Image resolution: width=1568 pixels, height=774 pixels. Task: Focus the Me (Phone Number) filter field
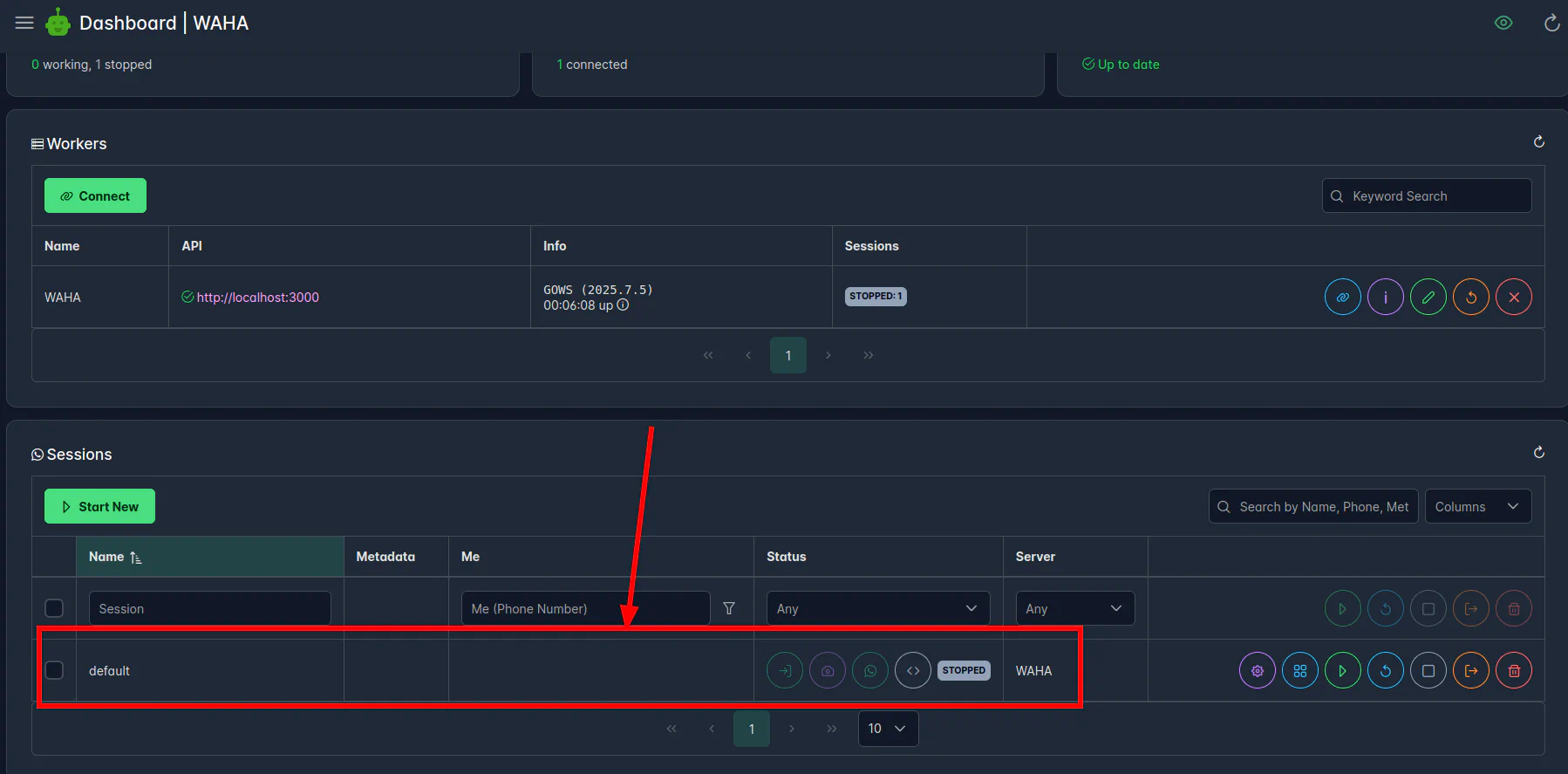click(586, 608)
